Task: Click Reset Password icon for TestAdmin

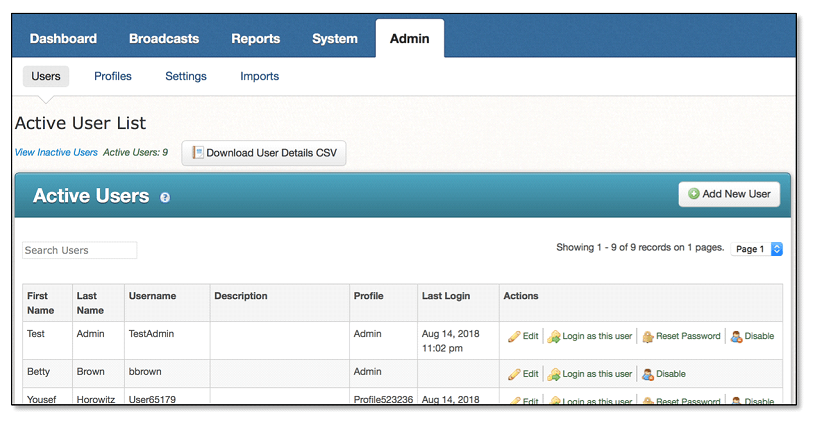Action: pos(648,336)
